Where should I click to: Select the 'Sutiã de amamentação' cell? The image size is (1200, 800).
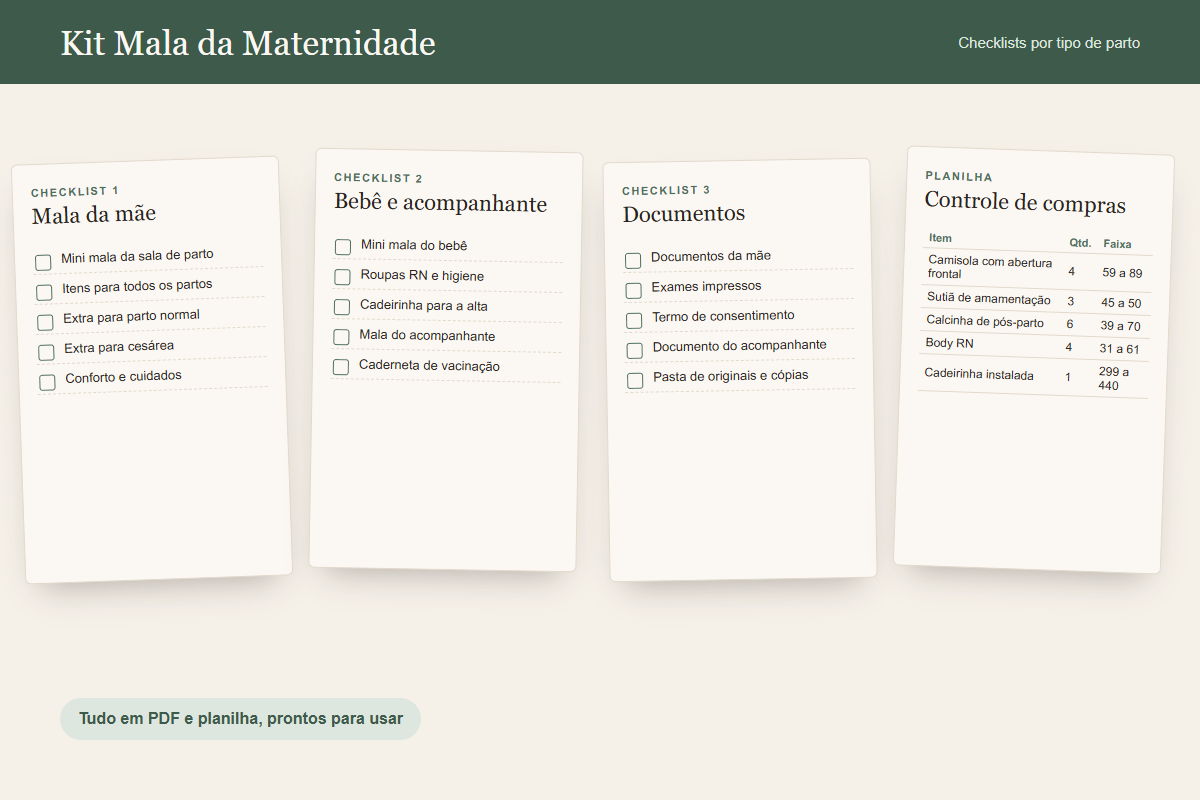[x=989, y=299]
